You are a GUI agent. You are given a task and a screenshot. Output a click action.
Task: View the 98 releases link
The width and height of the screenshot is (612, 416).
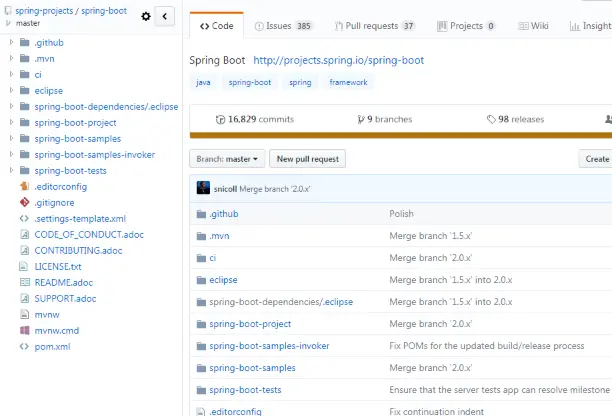point(515,119)
